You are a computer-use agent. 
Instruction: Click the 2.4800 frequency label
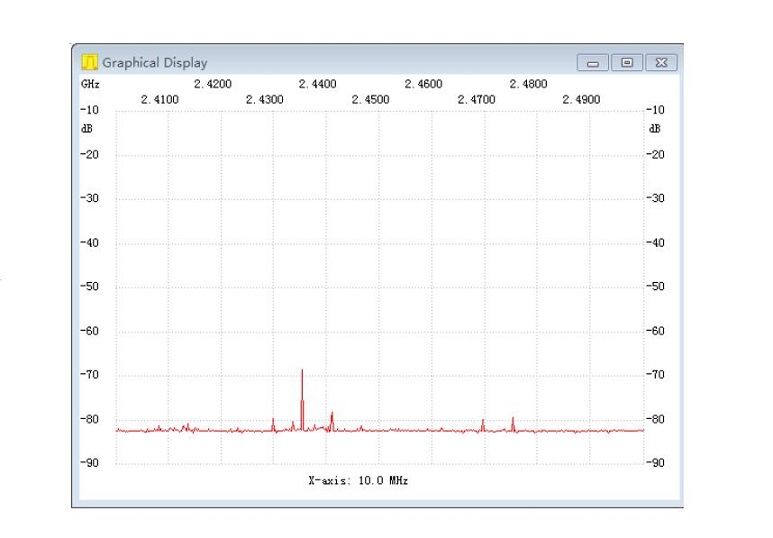tap(528, 84)
